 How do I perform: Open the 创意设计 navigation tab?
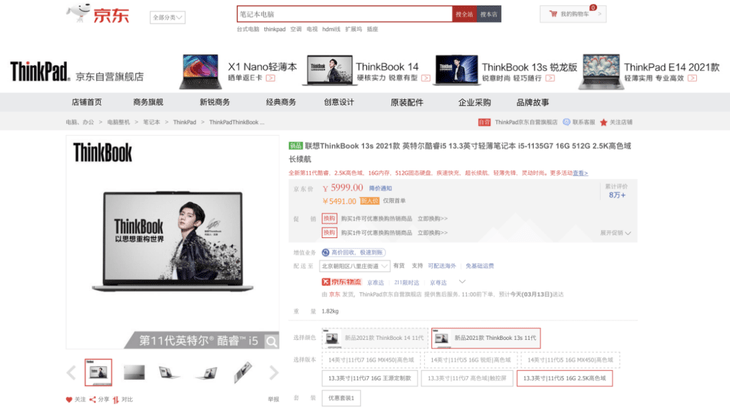[339, 102]
